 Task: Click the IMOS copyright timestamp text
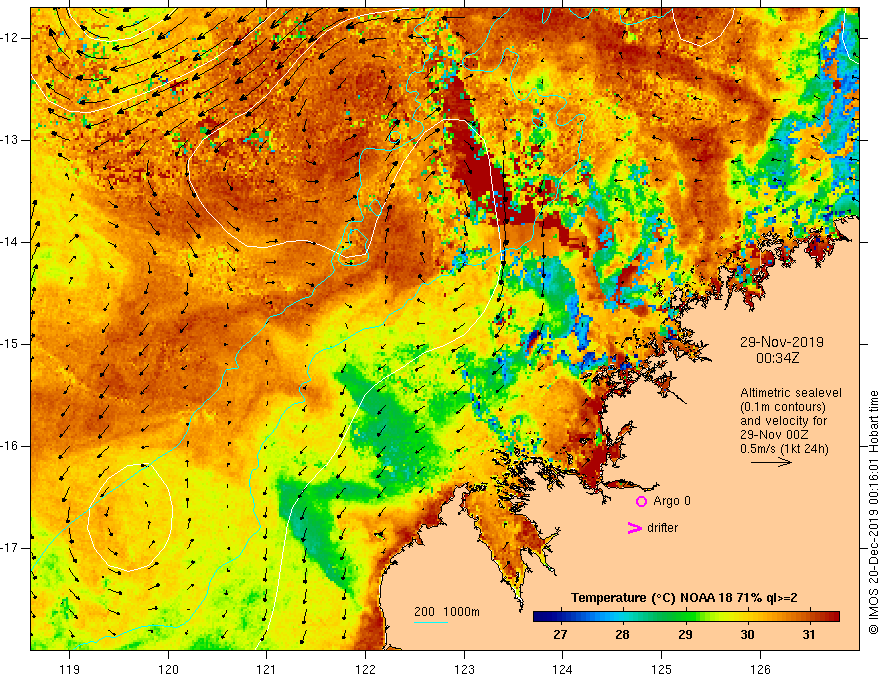(873, 512)
